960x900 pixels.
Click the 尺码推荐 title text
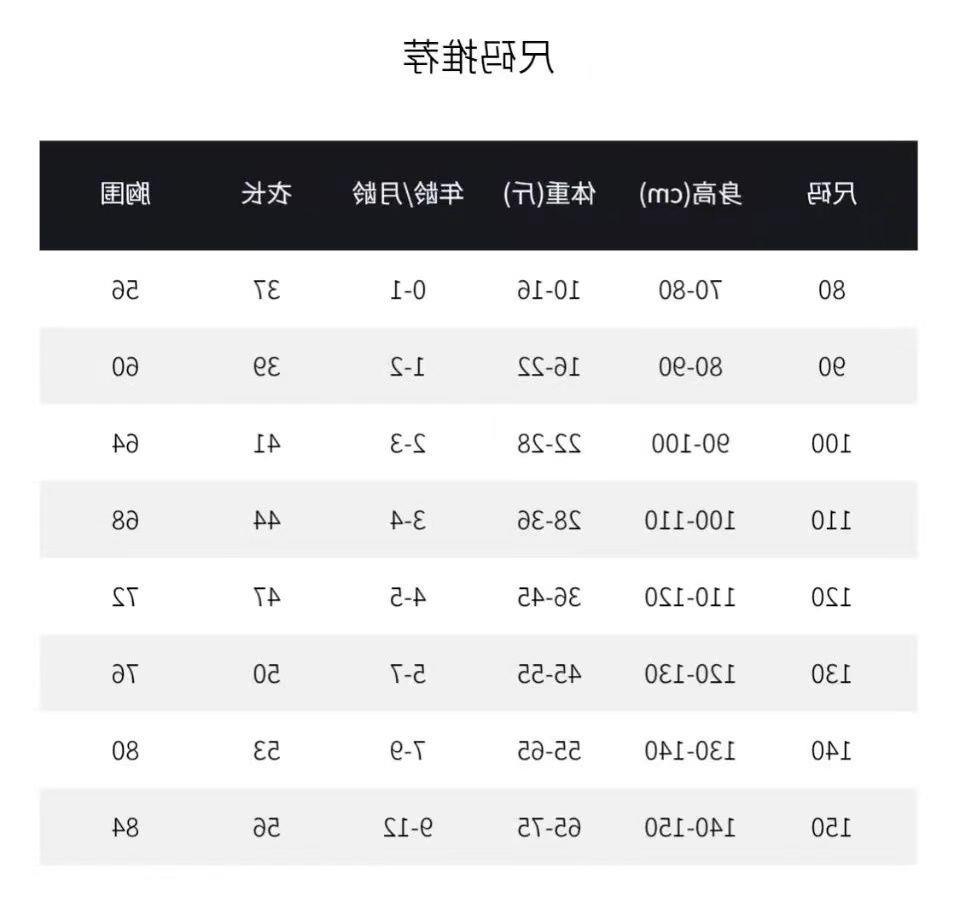[479, 56]
